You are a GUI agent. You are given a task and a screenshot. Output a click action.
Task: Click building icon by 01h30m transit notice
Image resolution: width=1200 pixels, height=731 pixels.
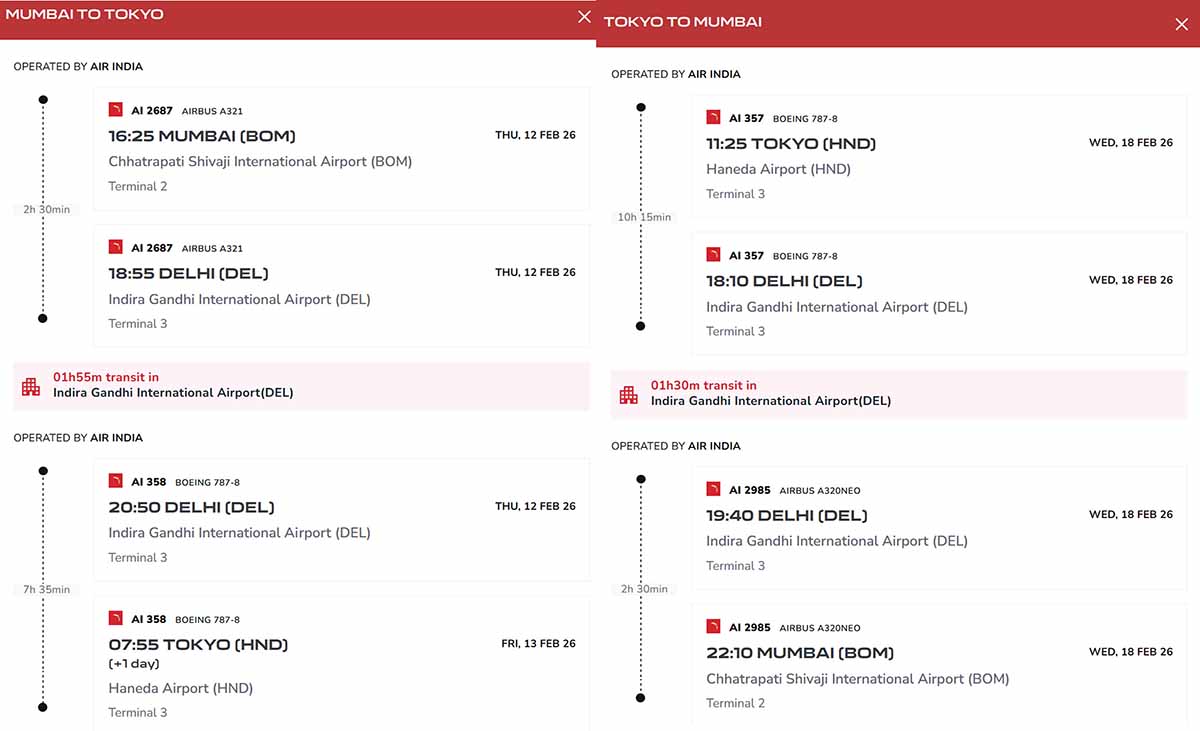click(x=628, y=394)
